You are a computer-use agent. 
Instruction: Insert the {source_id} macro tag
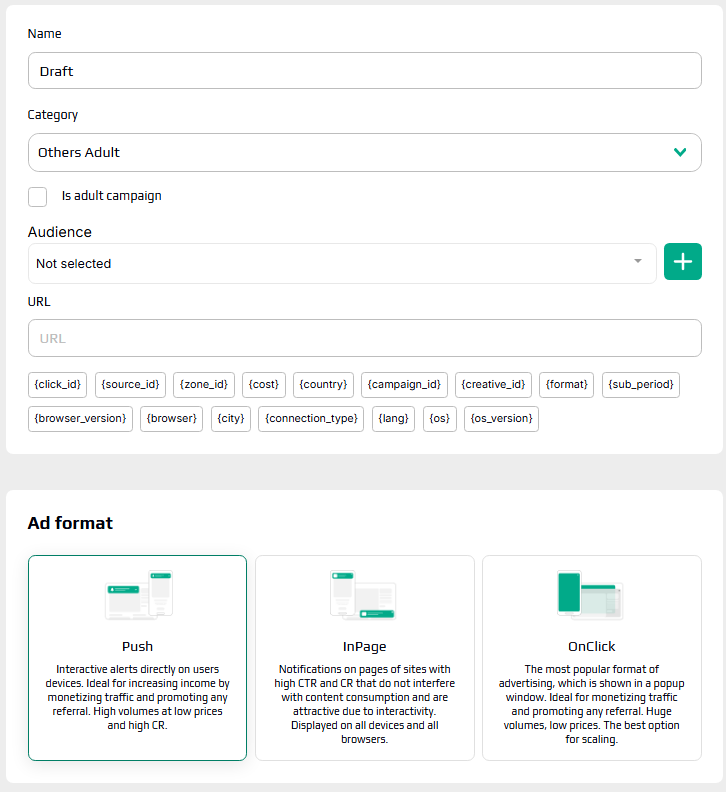[130, 385]
